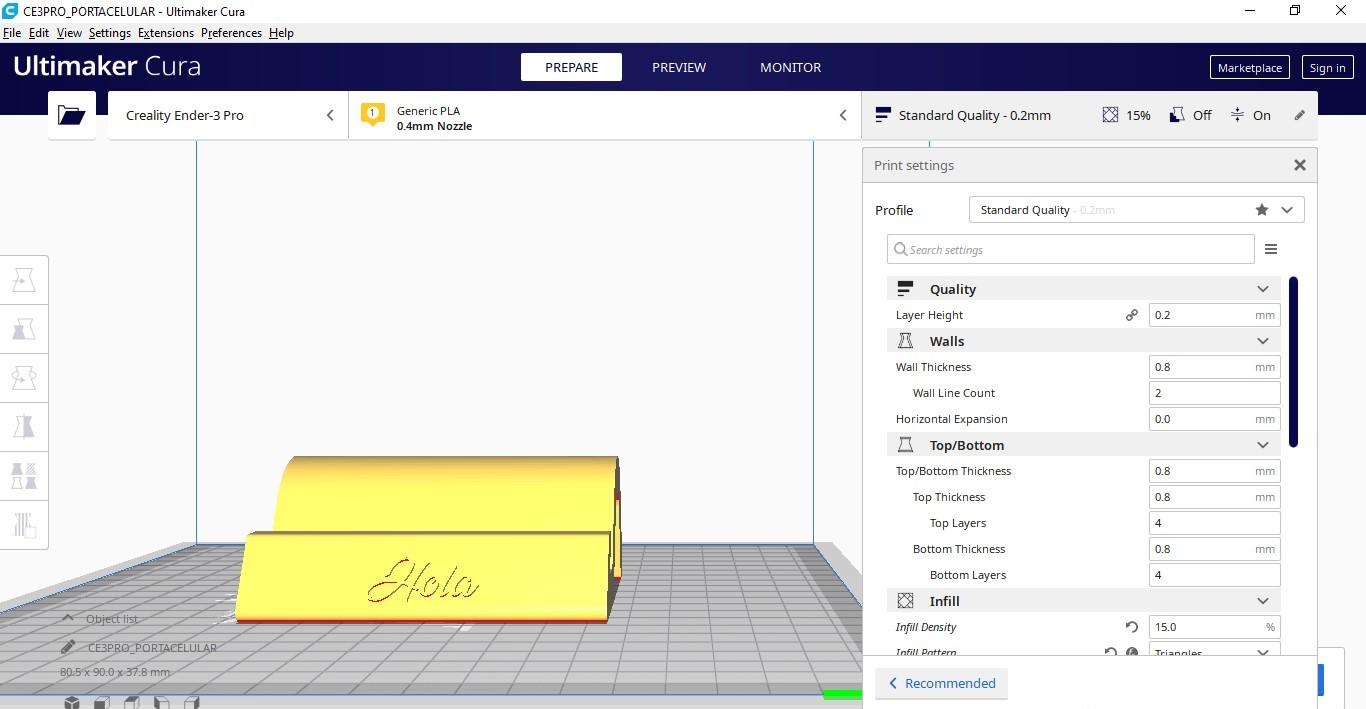Click the Top/Bottom category icon
1366x709 pixels.
(x=905, y=445)
